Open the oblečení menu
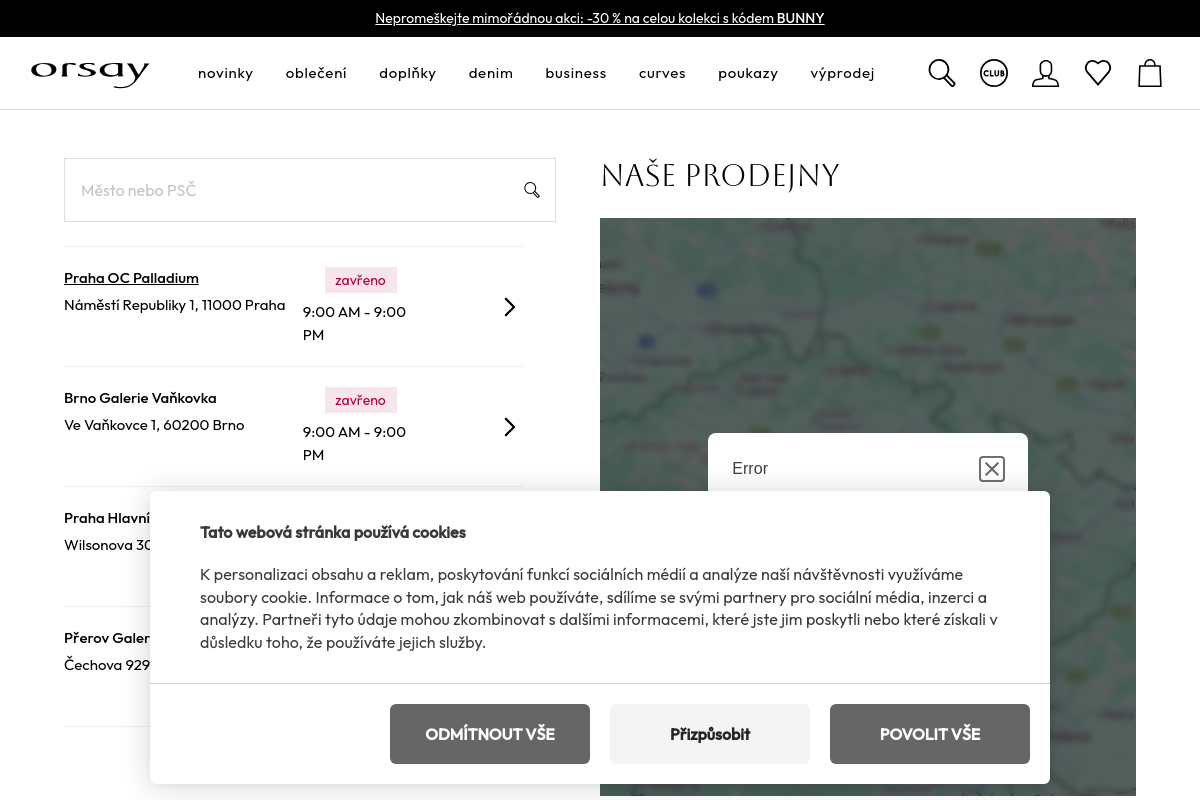The width and height of the screenshot is (1200, 800). (316, 73)
